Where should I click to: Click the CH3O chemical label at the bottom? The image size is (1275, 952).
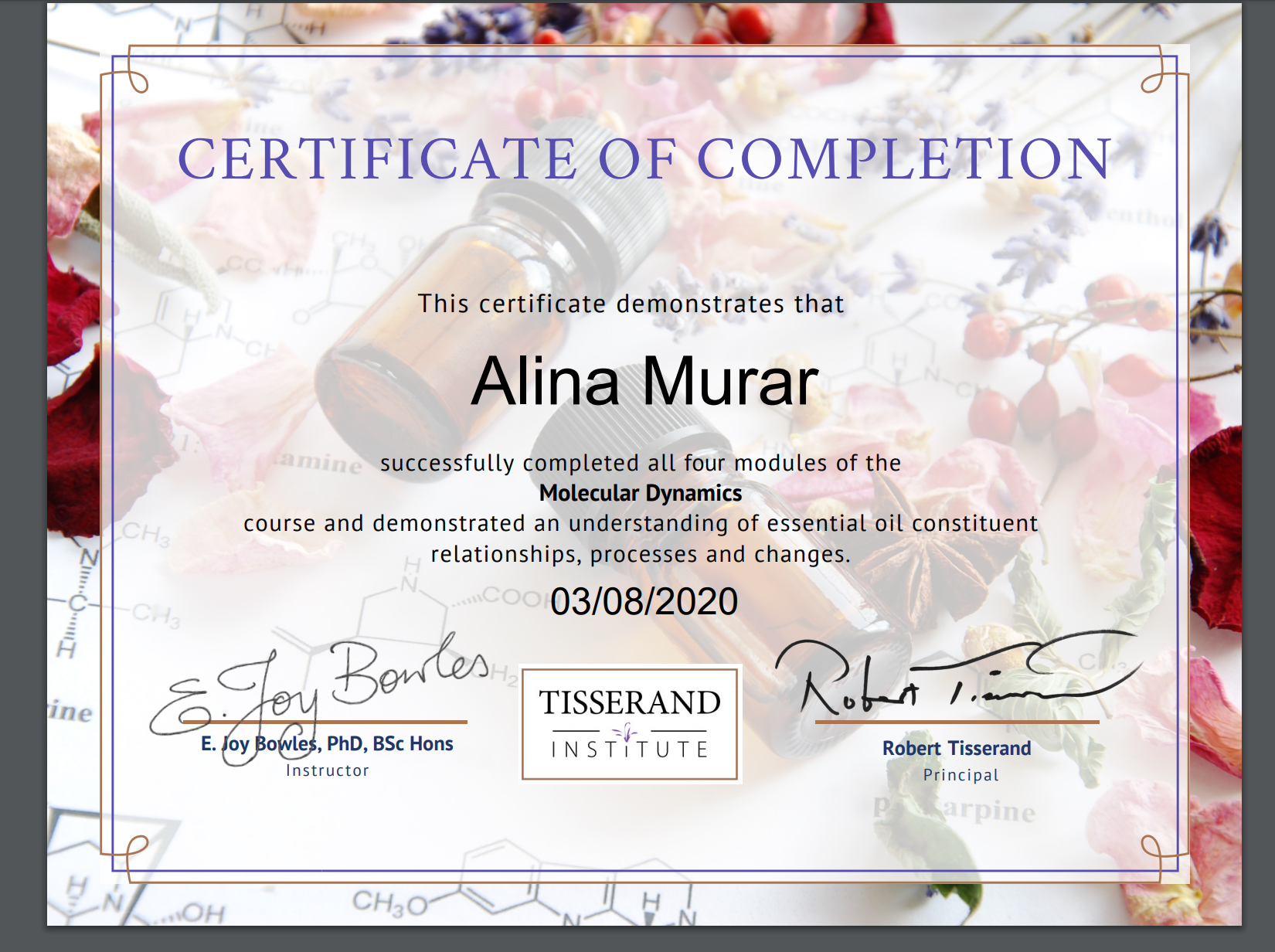pos(389,903)
